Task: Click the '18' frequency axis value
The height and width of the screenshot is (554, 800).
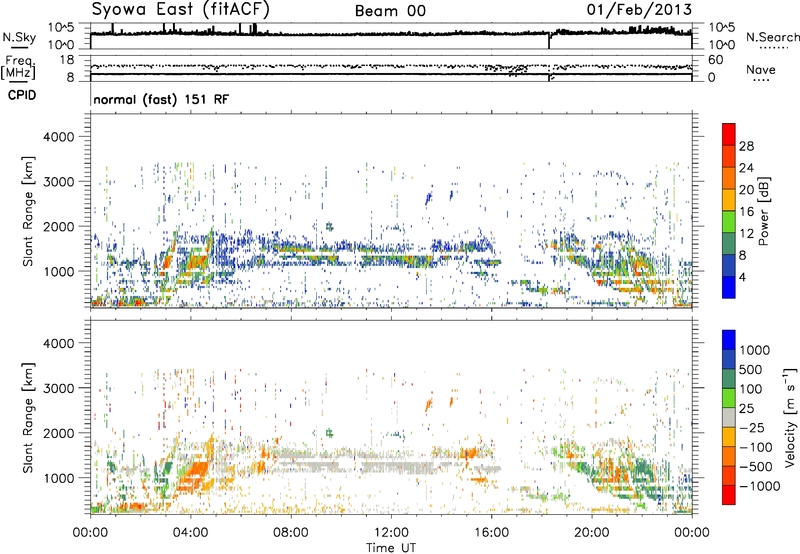Action: (66, 60)
